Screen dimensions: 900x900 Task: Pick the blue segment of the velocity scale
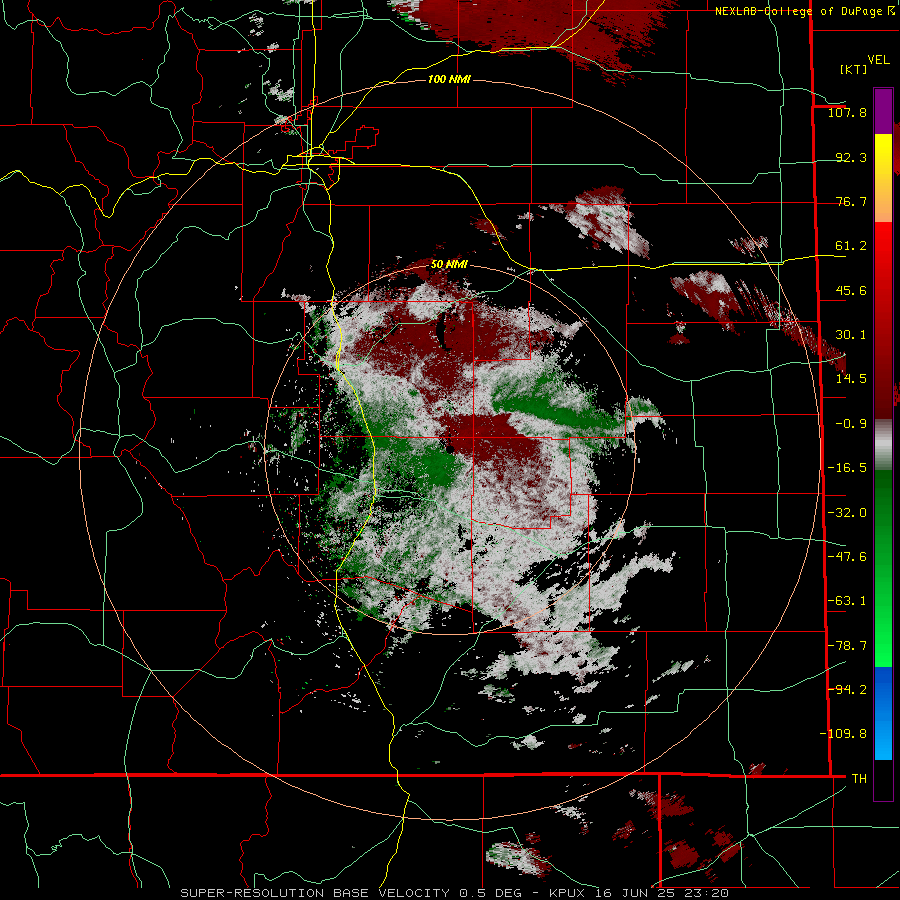pyautogui.click(x=883, y=713)
